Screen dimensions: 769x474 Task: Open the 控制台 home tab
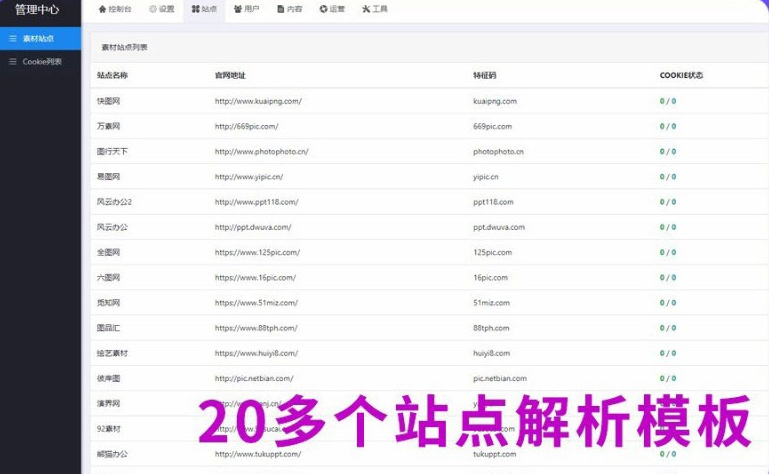coord(115,9)
